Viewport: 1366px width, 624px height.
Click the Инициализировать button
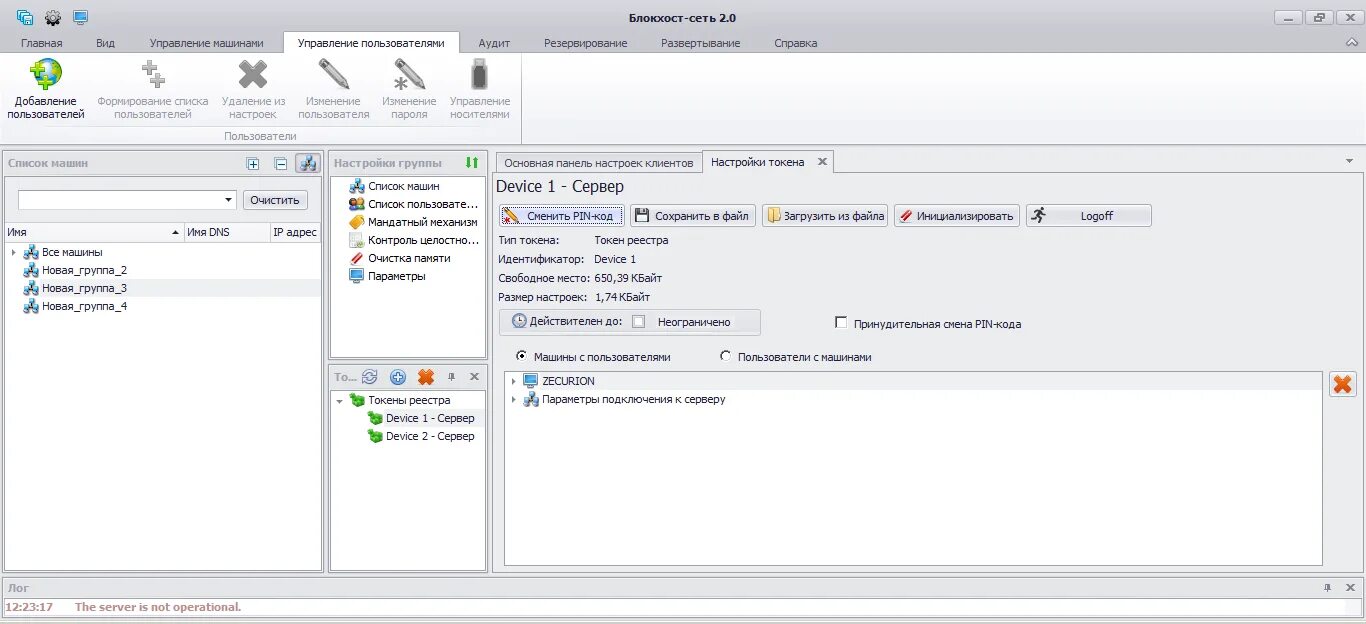coord(957,215)
